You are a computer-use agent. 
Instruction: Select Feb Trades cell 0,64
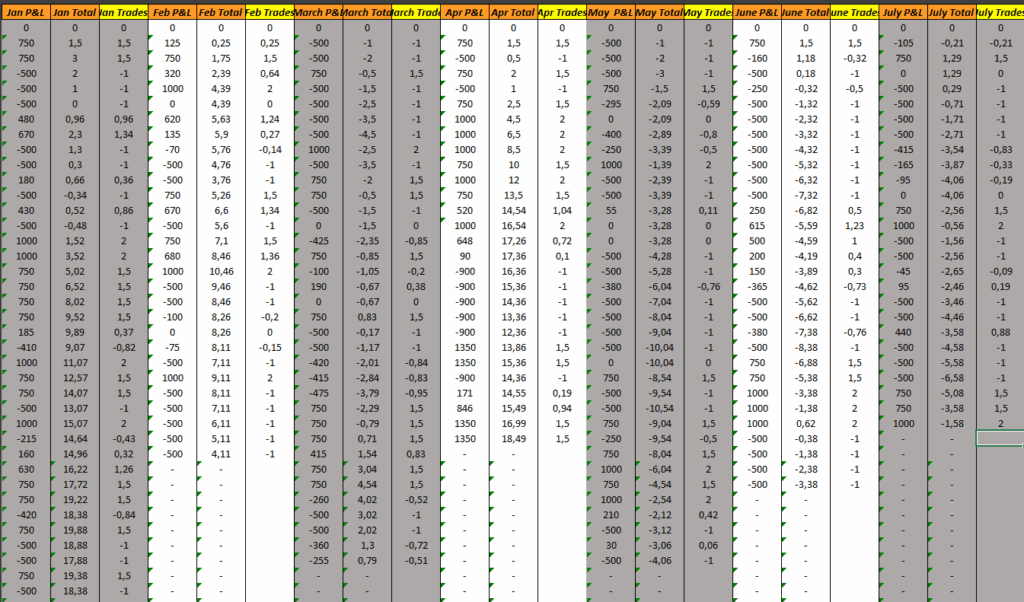coord(270,74)
